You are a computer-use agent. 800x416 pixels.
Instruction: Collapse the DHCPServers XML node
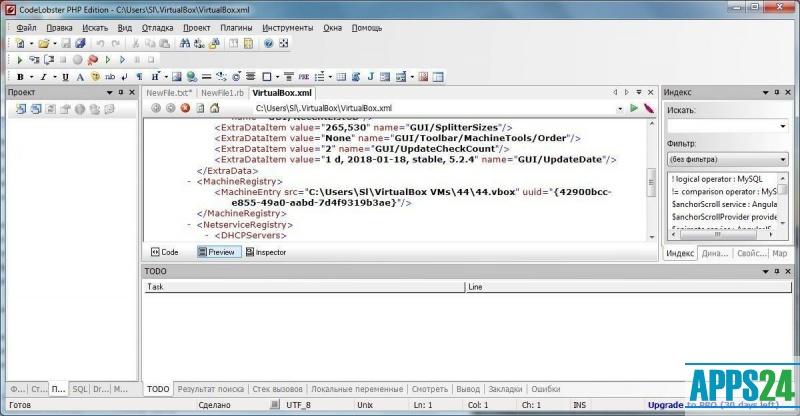(207, 235)
